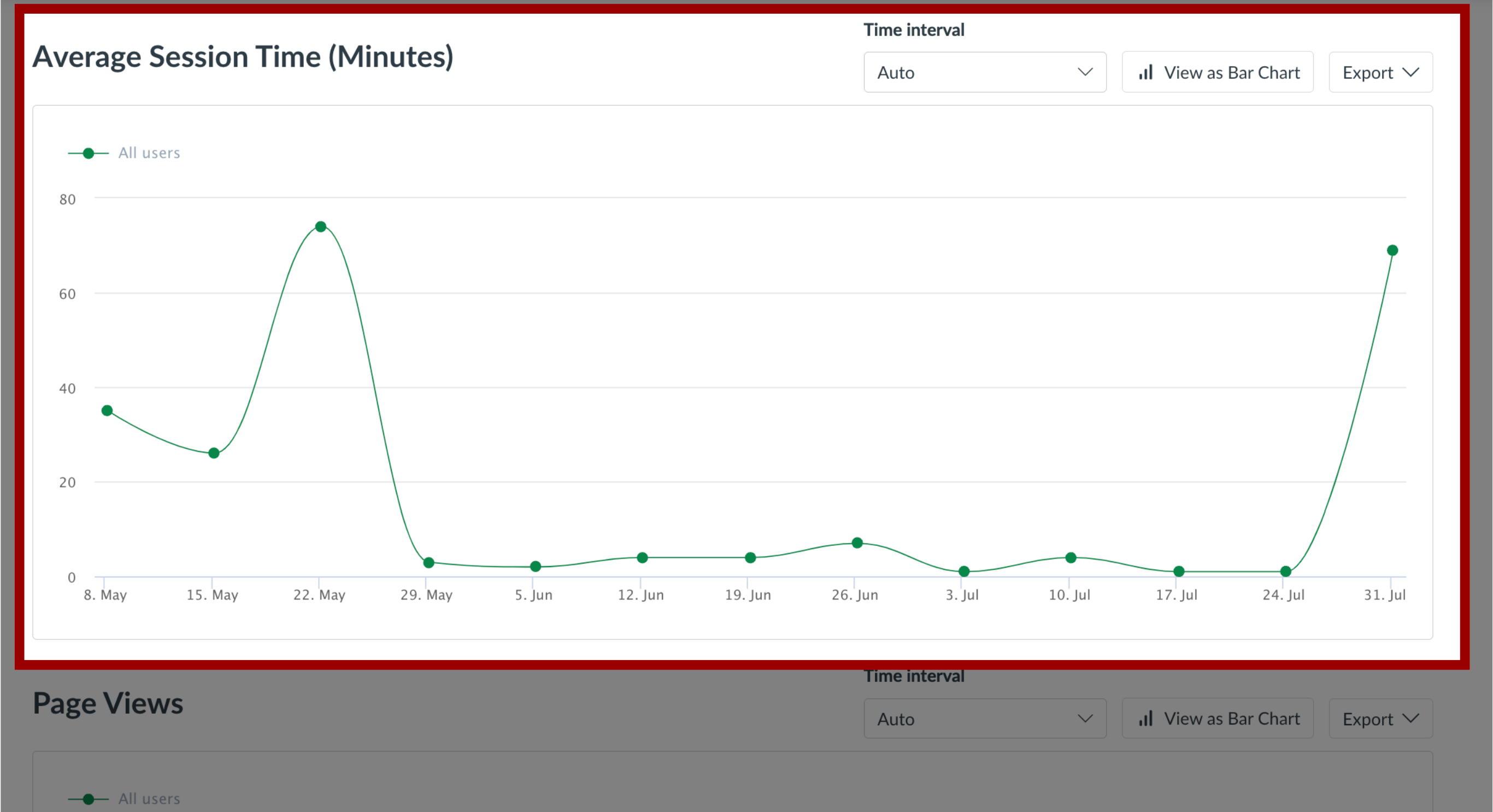
Task: Select the 29. May data point
Action: click(x=428, y=563)
